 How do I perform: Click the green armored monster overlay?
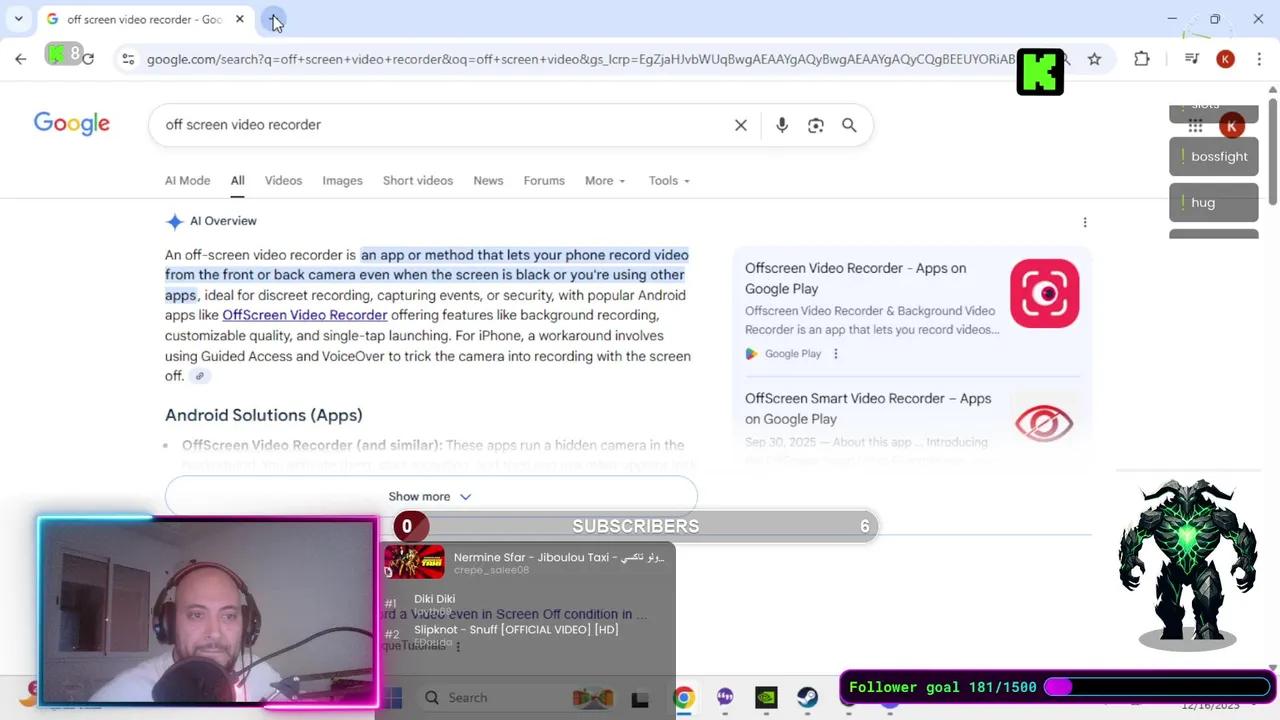pyautogui.click(x=1187, y=565)
